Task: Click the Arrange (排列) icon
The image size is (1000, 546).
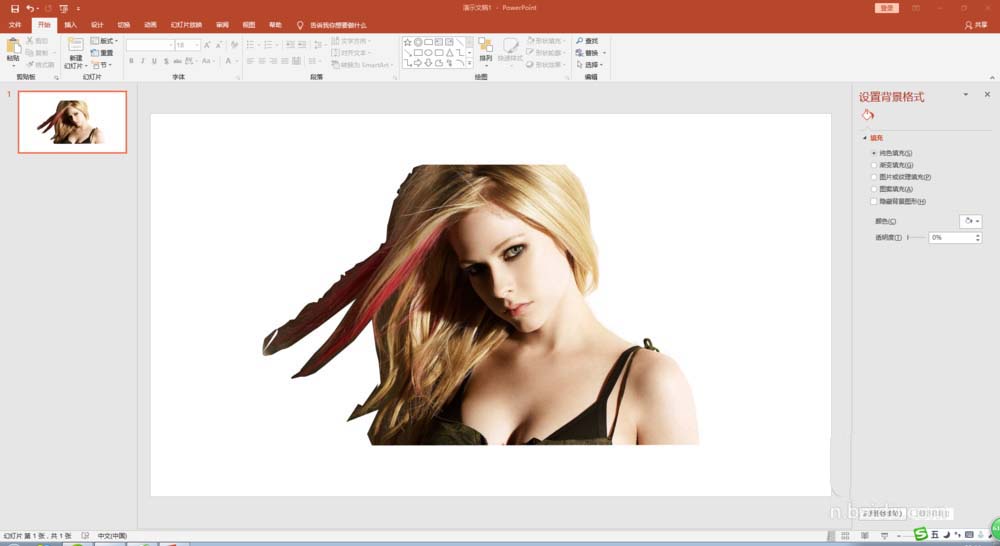Action: click(485, 47)
